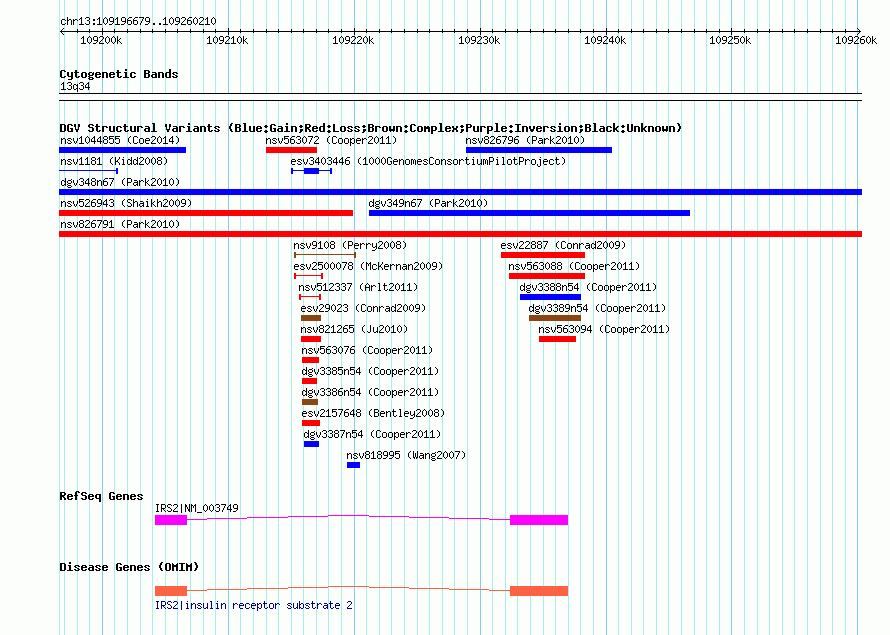Open IRS2|insulin receptor substrate 2 link
890x635 pixels.
(254, 605)
